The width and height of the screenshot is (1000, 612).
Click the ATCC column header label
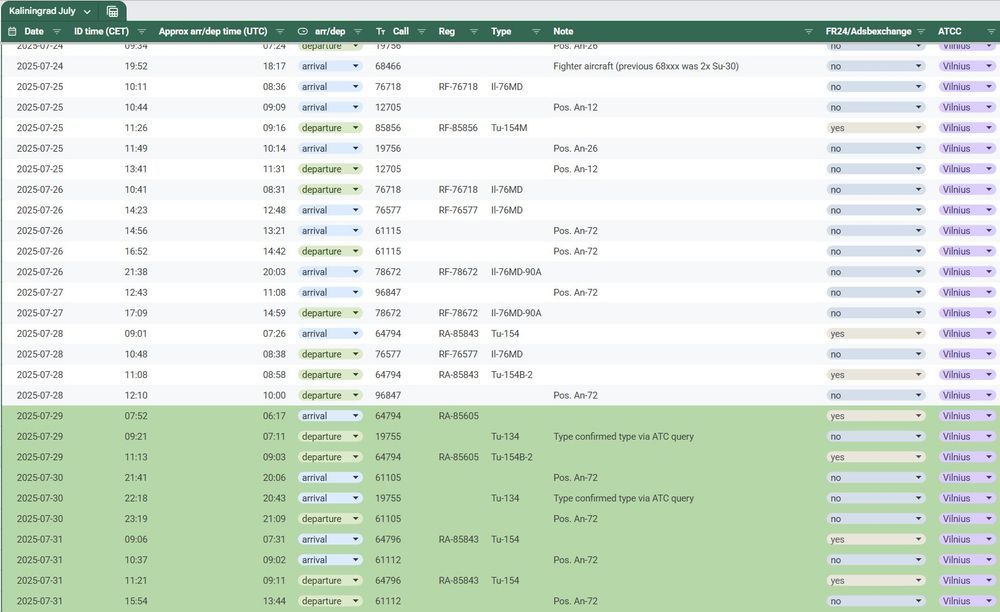point(949,31)
